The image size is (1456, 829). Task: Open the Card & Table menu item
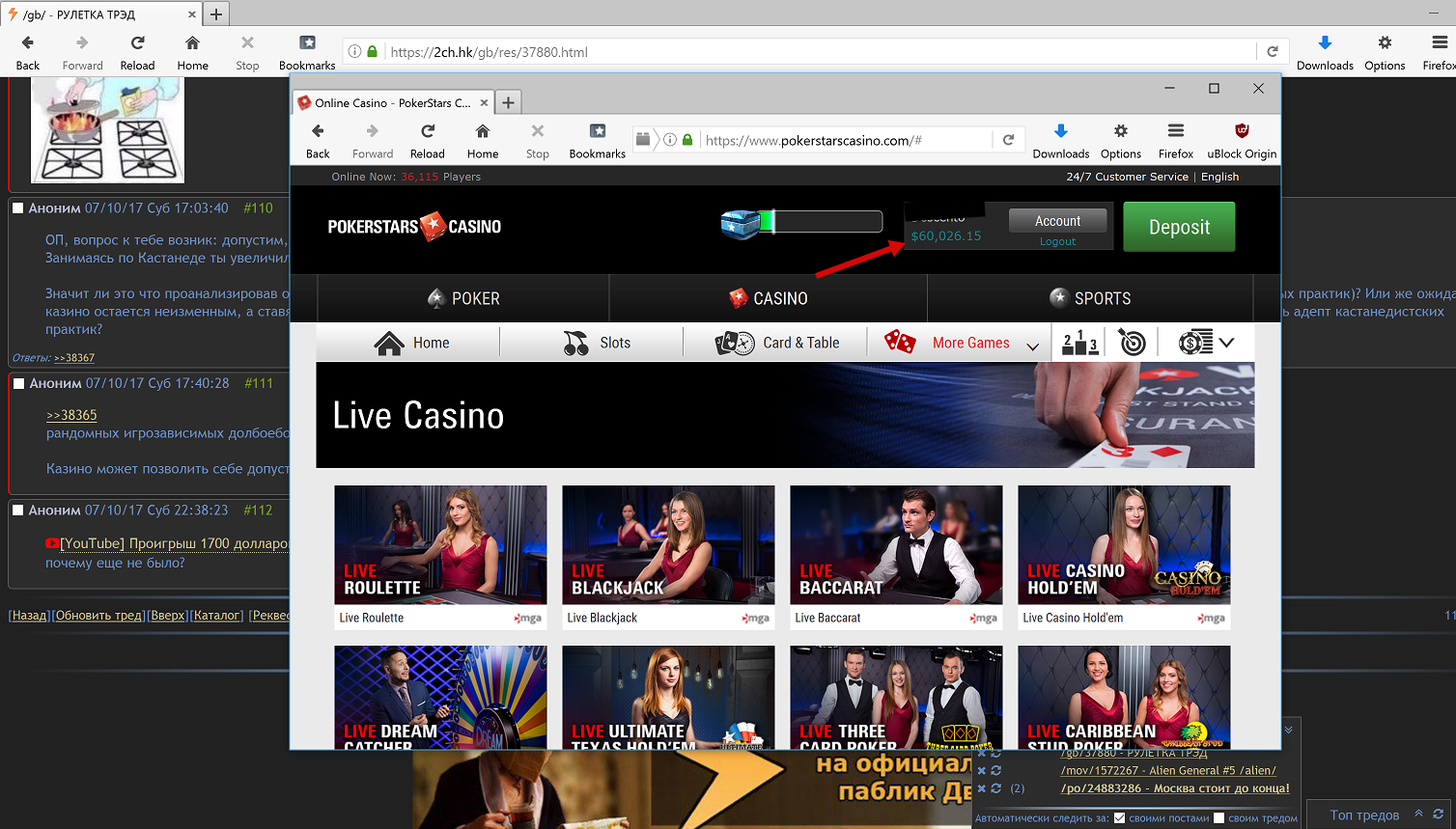(777, 343)
